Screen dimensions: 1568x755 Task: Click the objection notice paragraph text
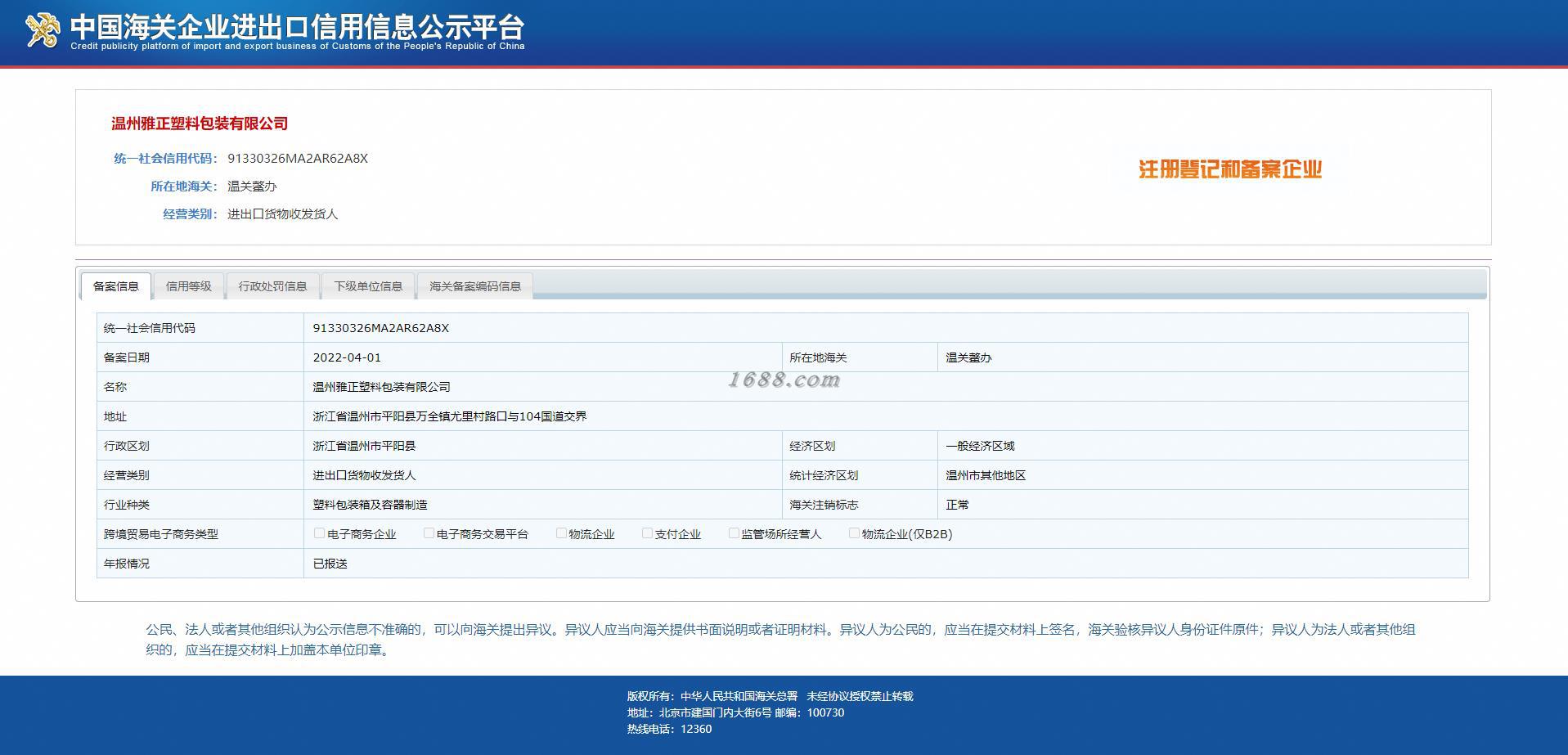(x=781, y=640)
